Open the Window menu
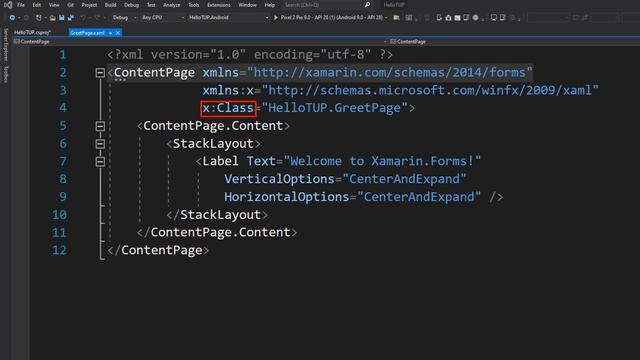The image size is (640, 360). pos(247,5)
